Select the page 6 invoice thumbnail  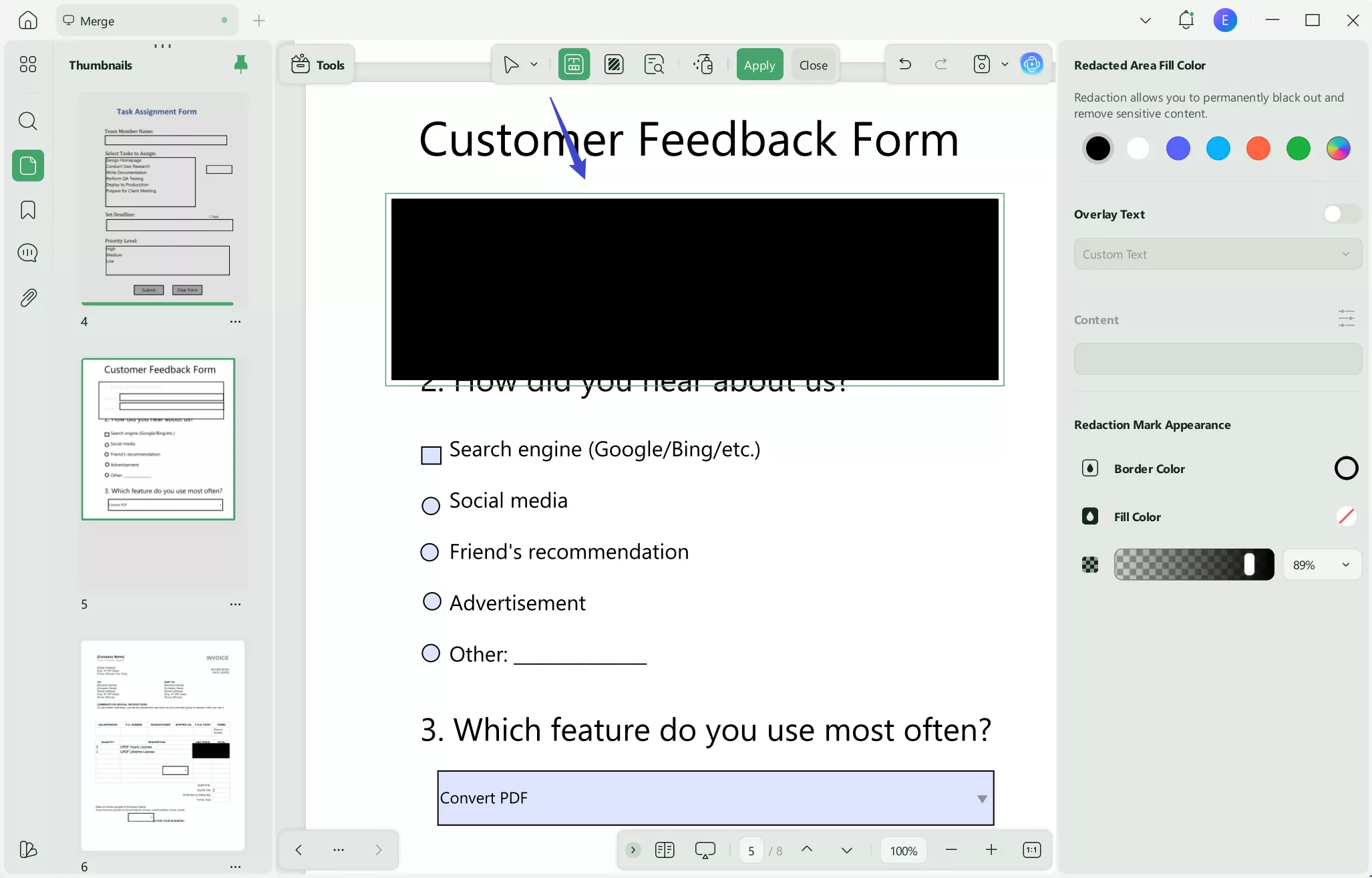(x=163, y=745)
